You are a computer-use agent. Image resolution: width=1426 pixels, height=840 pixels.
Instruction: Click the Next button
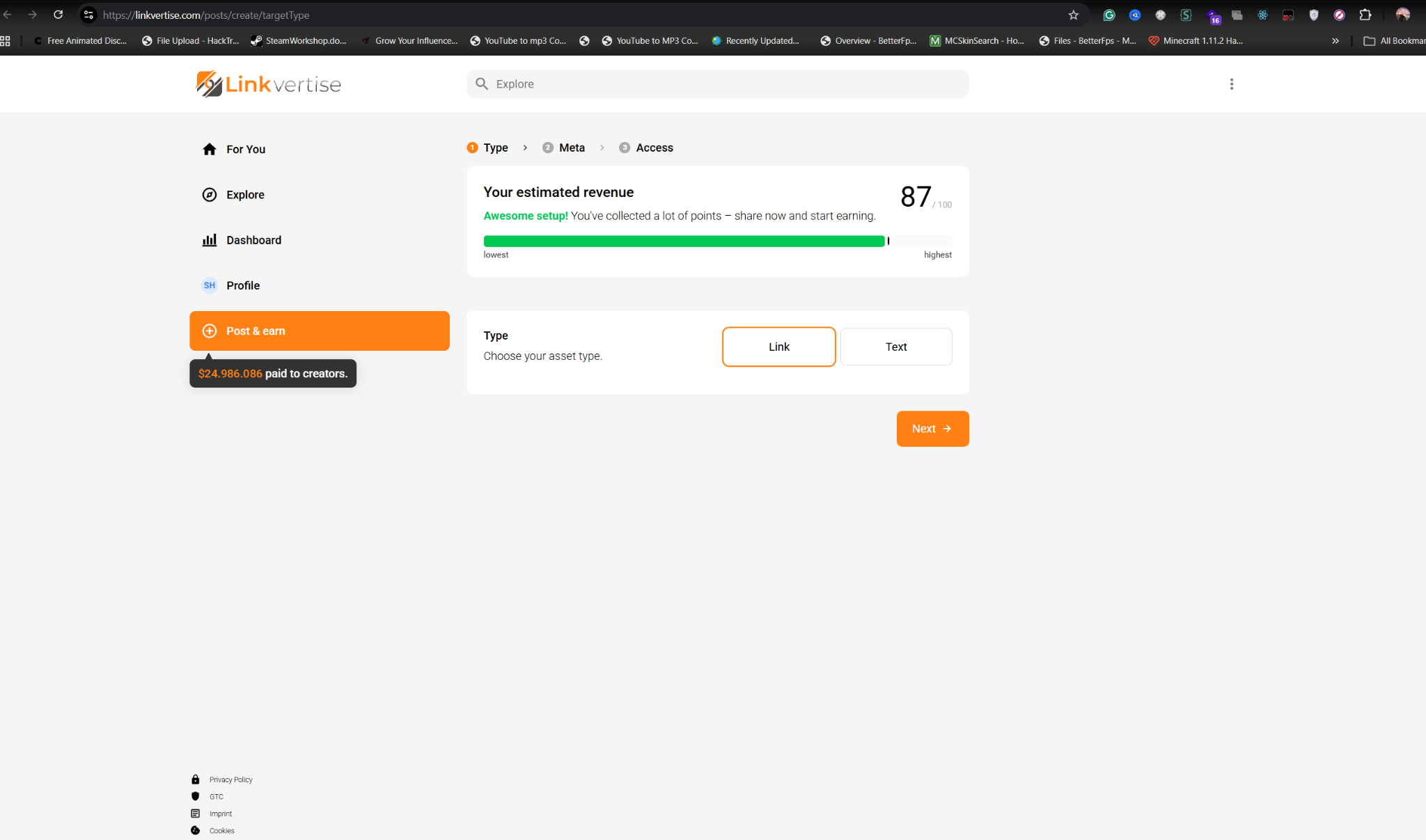tap(932, 429)
